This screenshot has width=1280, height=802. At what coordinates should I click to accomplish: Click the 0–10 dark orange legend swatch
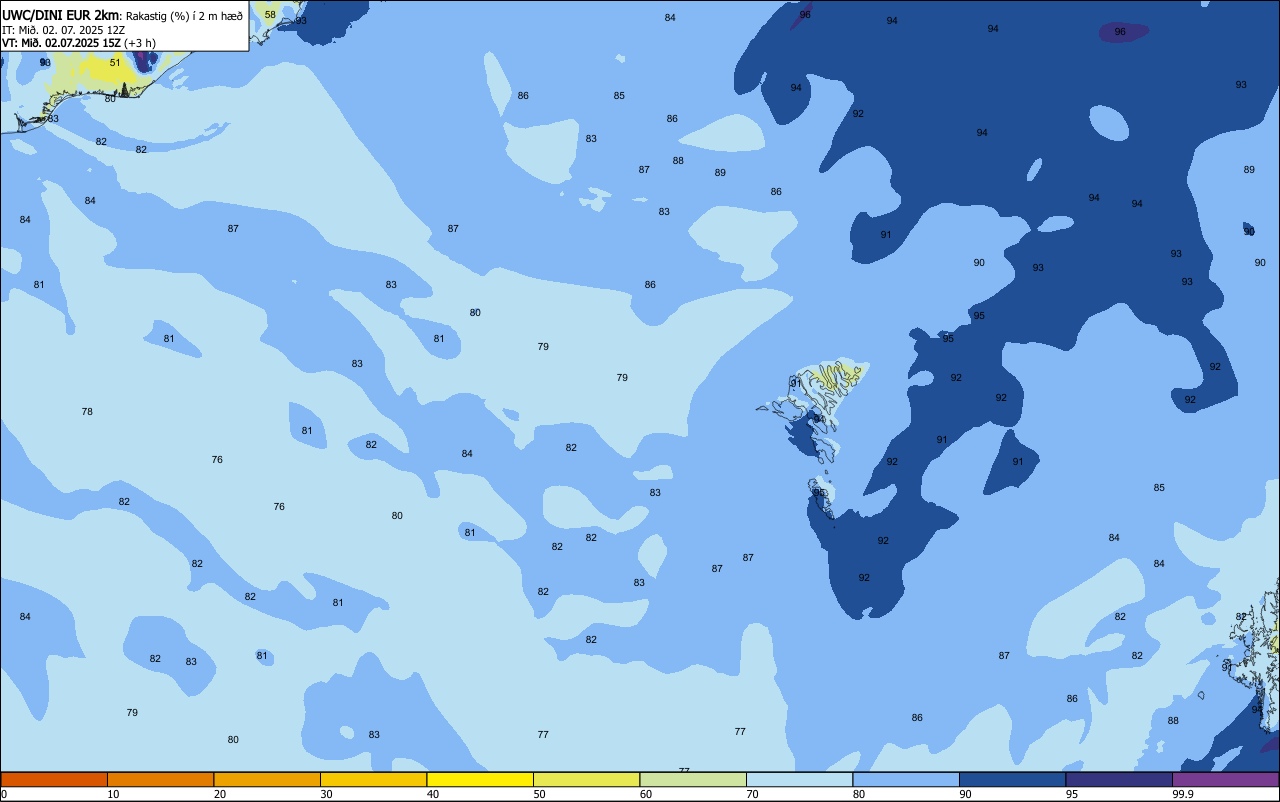[54, 779]
